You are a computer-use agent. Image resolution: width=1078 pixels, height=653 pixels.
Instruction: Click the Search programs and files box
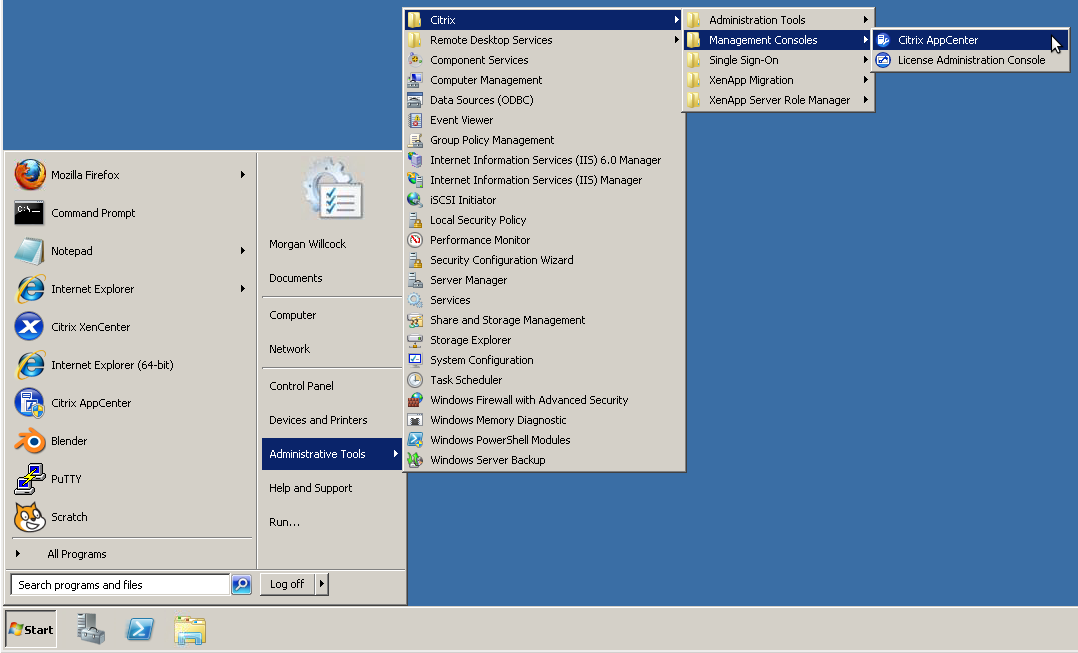coord(120,584)
